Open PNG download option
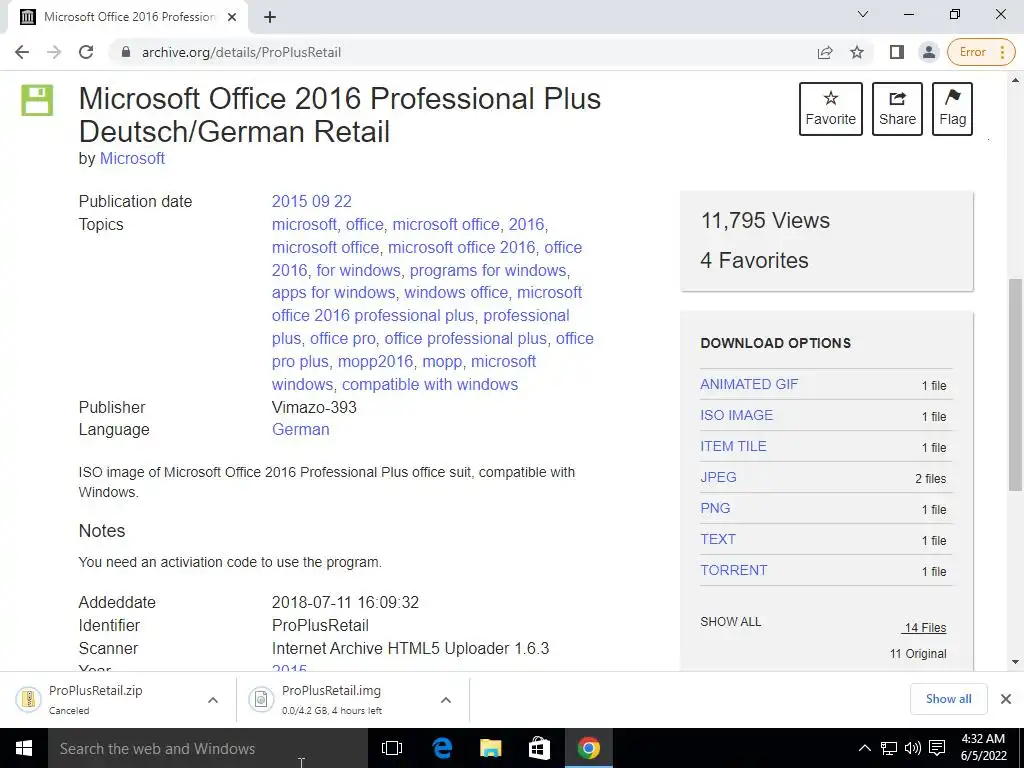 click(x=715, y=508)
